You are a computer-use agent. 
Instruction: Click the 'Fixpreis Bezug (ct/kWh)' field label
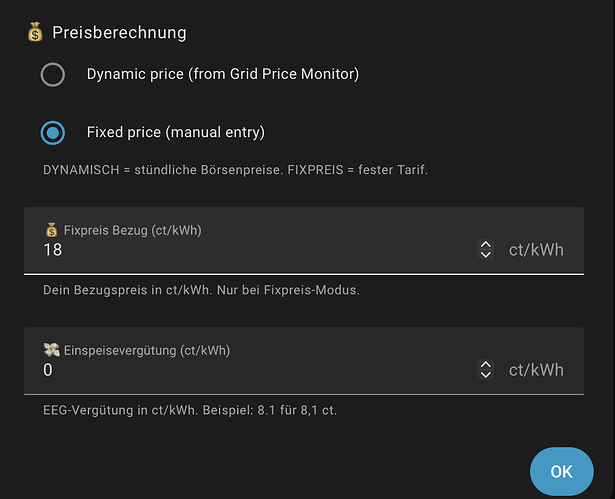point(132,230)
